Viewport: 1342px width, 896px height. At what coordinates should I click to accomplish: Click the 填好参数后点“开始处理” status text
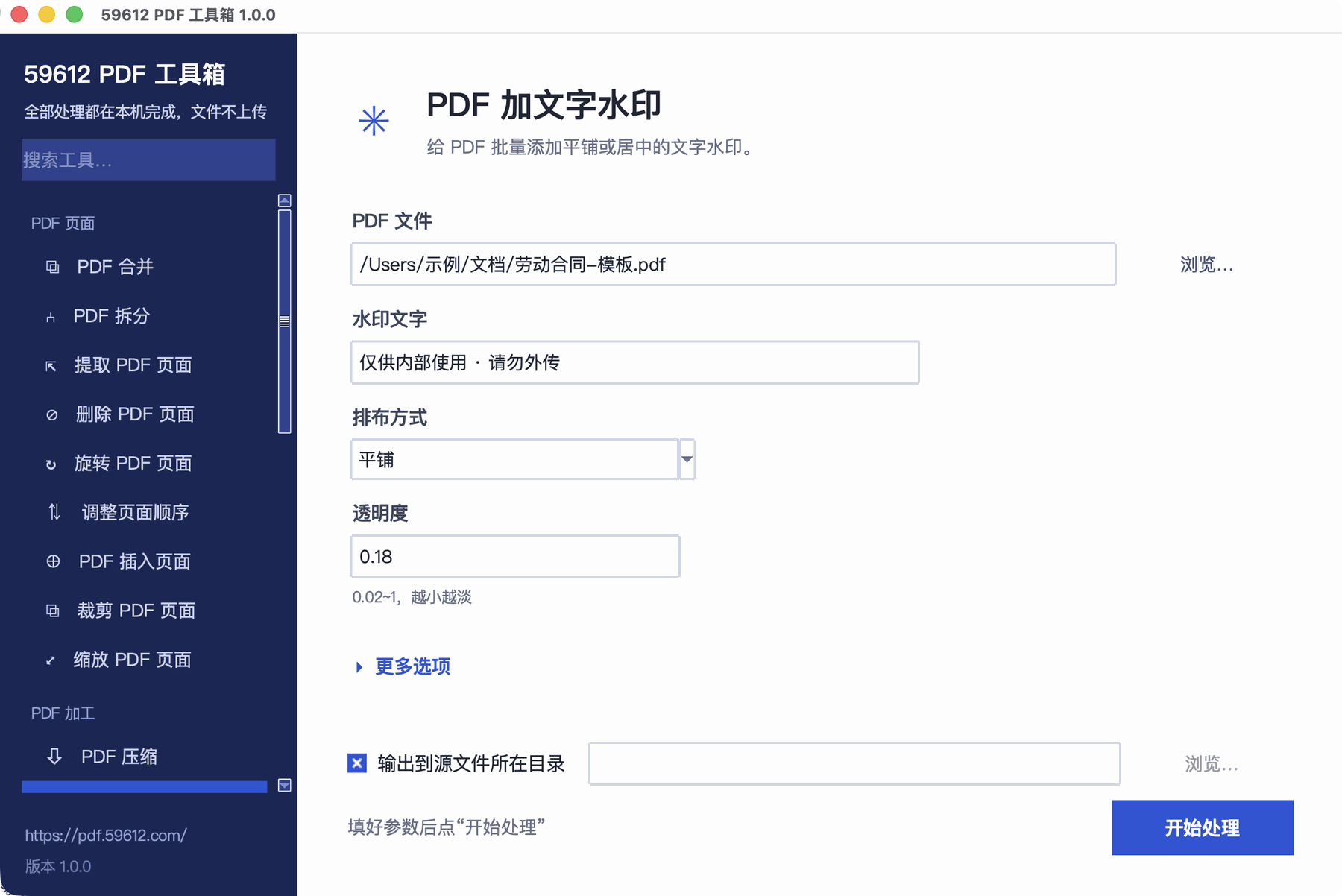(447, 827)
